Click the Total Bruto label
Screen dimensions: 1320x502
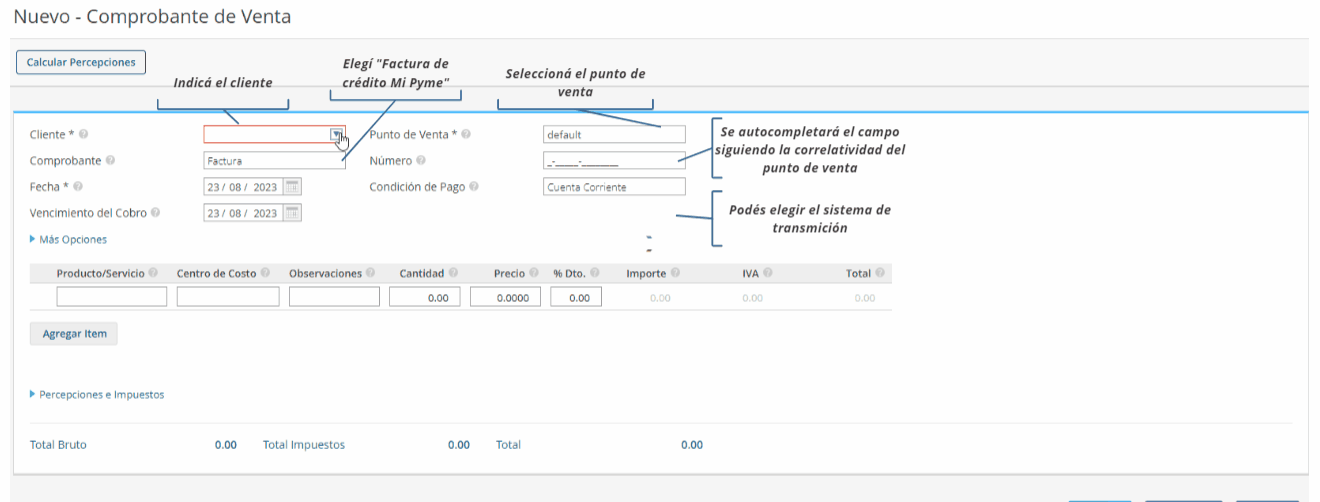click(x=58, y=445)
